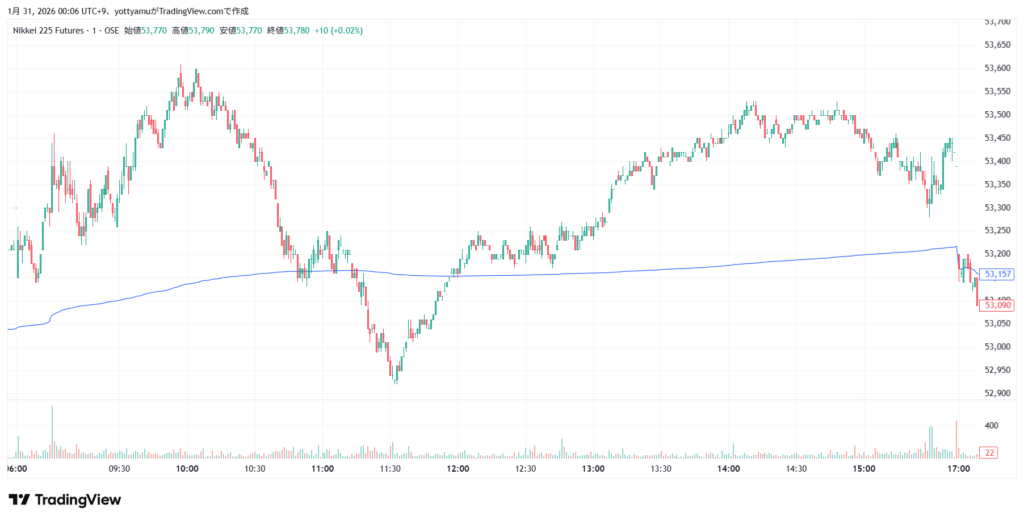Click the +10 (+0.02%) change value
The height and width of the screenshot is (521, 1024).
point(338,31)
